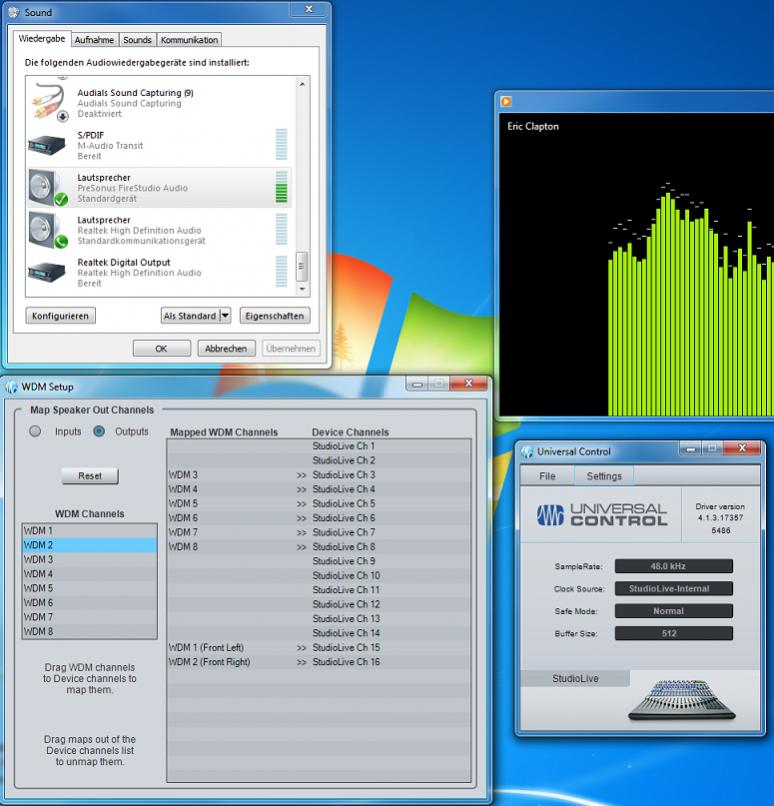The image size is (774, 806).
Task: Open the Buffer Size 512 dropdown
Action: [x=673, y=633]
